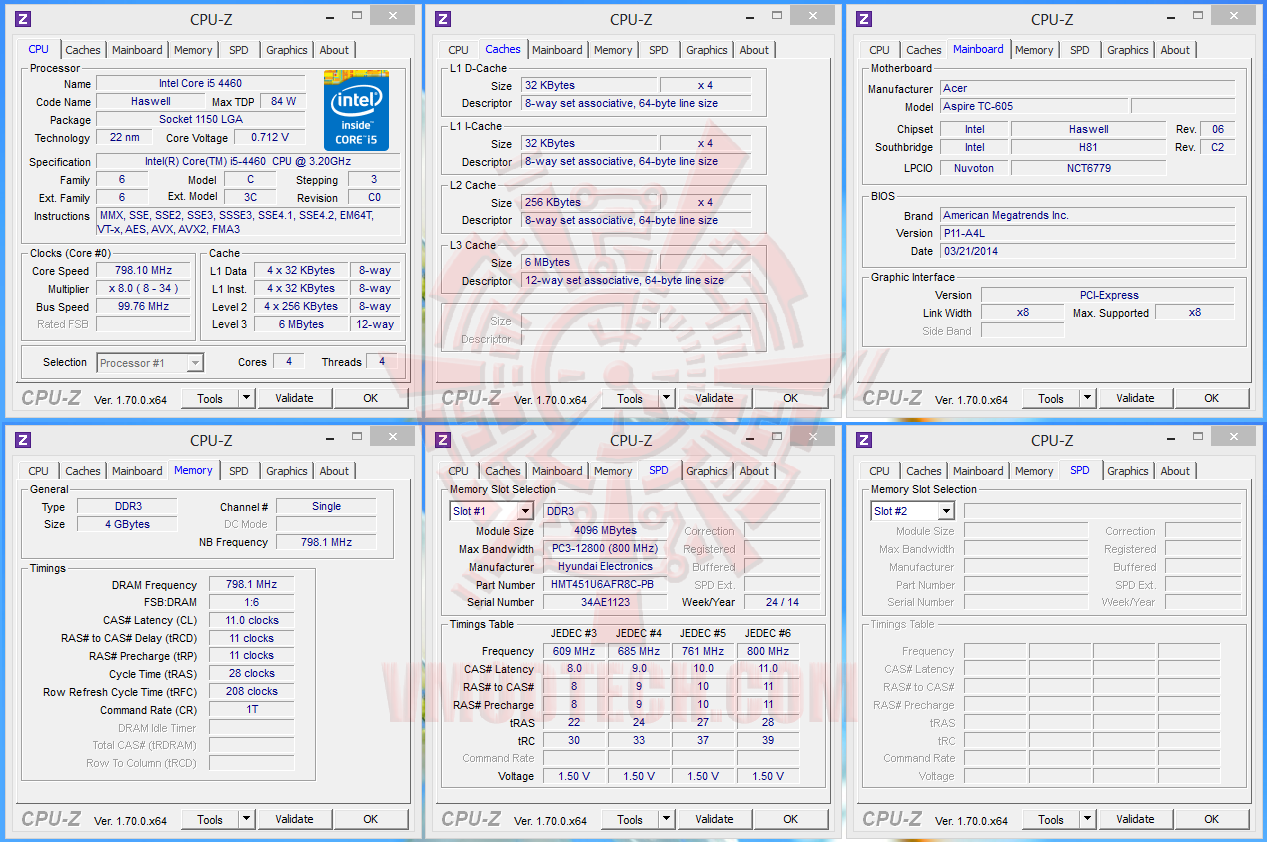Select the Memory tab in the SPD Slot #2 window

pyautogui.click(x=1034, y=471)
